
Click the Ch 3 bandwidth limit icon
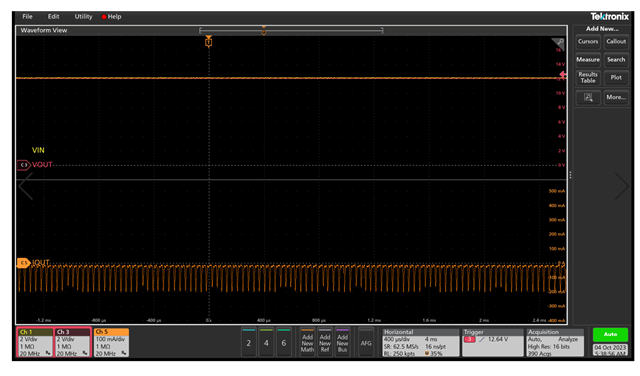point(85,353)
